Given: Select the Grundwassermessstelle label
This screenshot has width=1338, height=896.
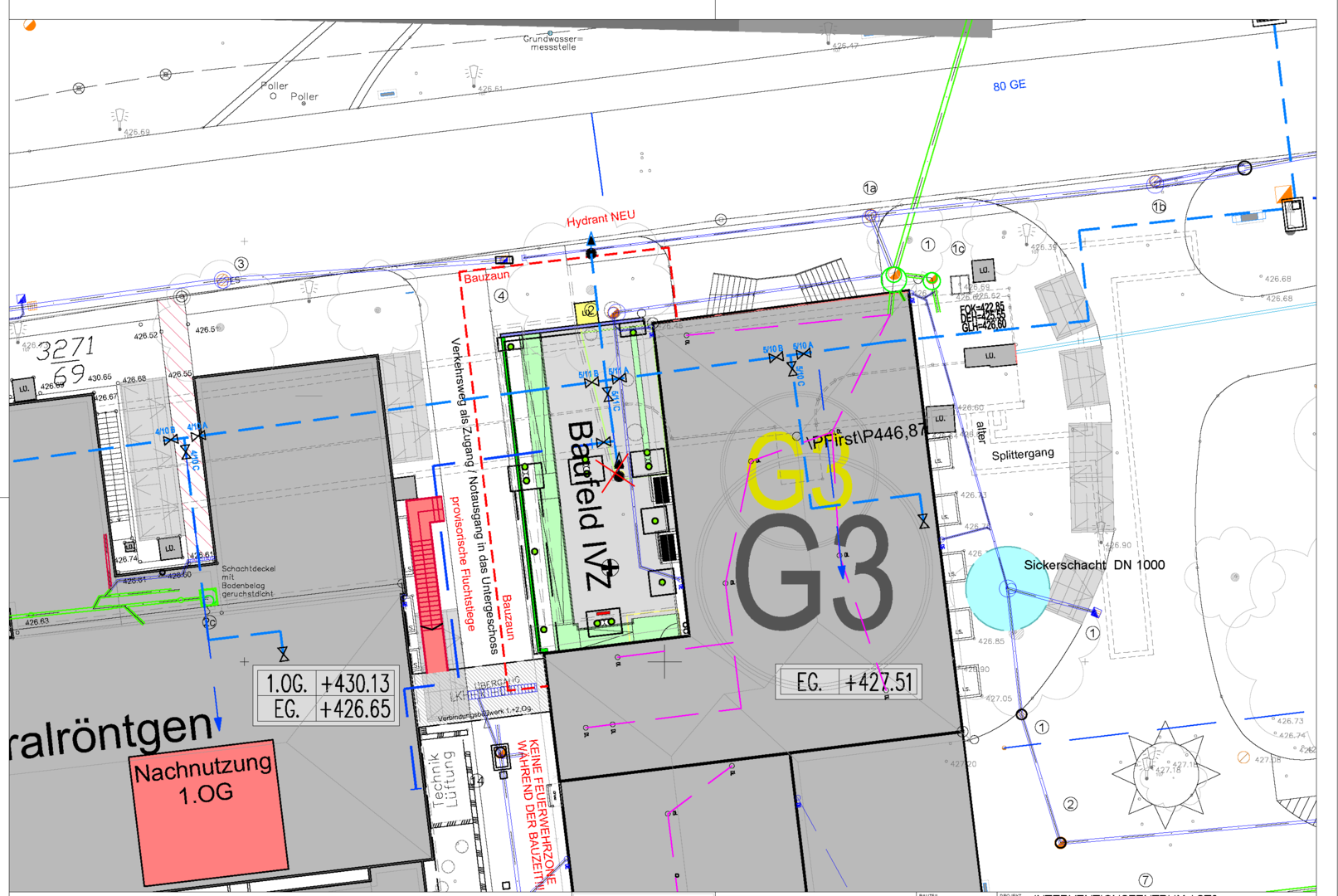Looking at the screenshot, I should pyautogui.click(x=552, y=43).
